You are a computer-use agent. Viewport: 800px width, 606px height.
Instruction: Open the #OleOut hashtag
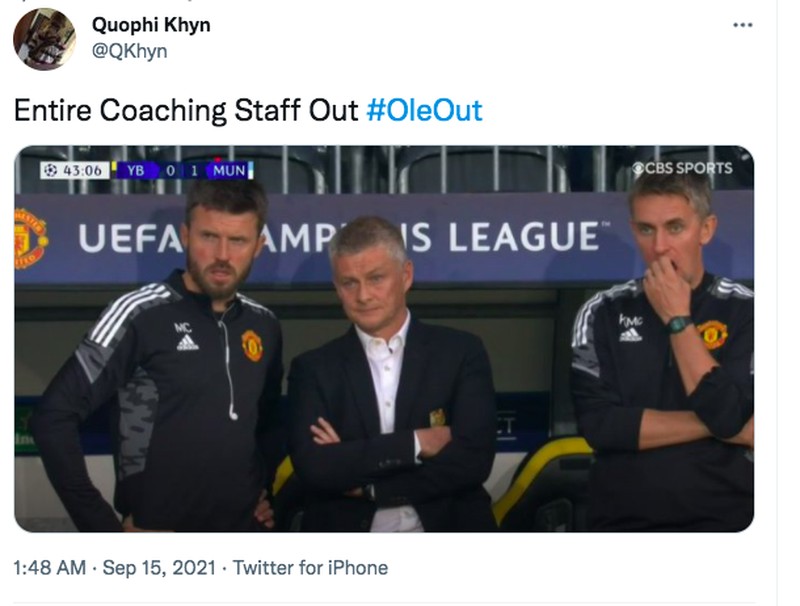(x=424, y=110)
